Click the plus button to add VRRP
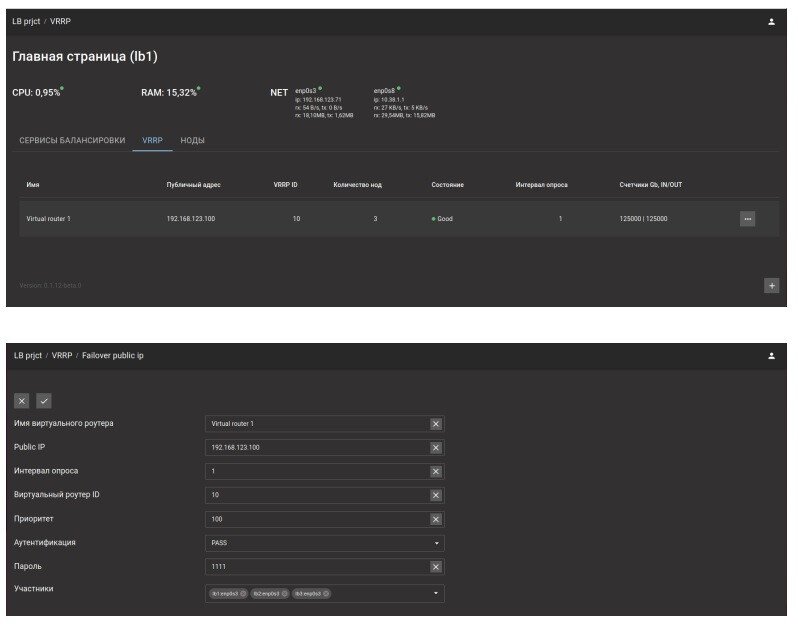 tap(771, 285)
